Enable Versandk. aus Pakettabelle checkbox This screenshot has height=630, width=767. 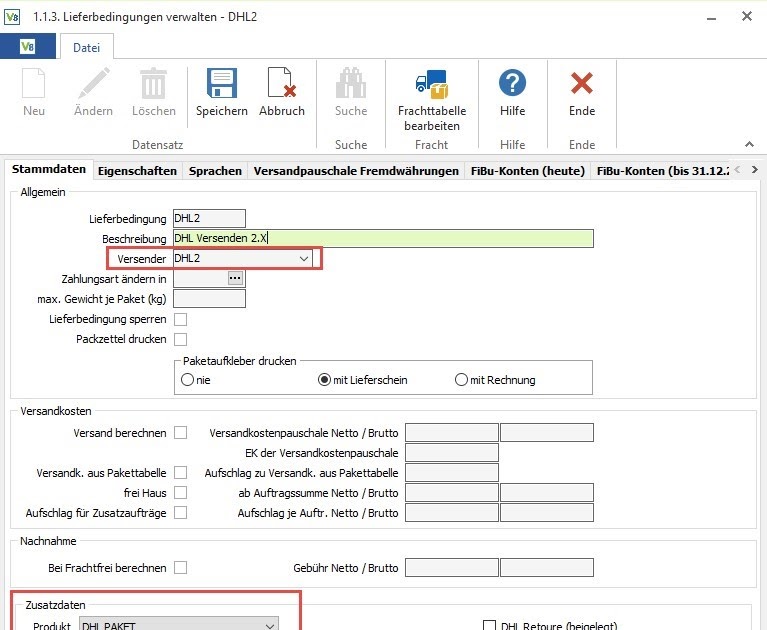pos(180,472)
